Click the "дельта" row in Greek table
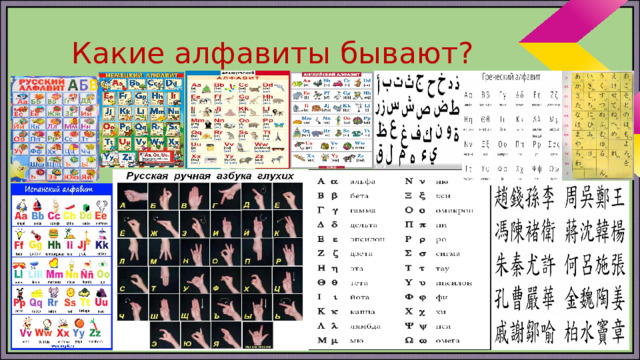This screenshot has height=360, width=640. click(348, 225)
